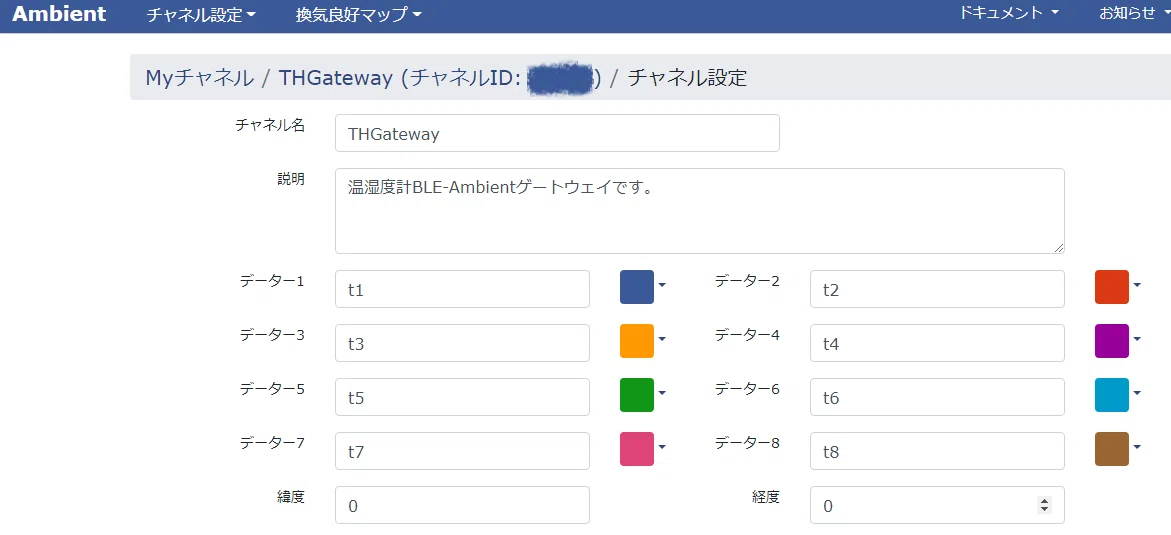Image resolution: width=1171 pixels, height=535 pixels.
Task: Go to Myチャネル breadcrumb link
Action: point(199,78)
